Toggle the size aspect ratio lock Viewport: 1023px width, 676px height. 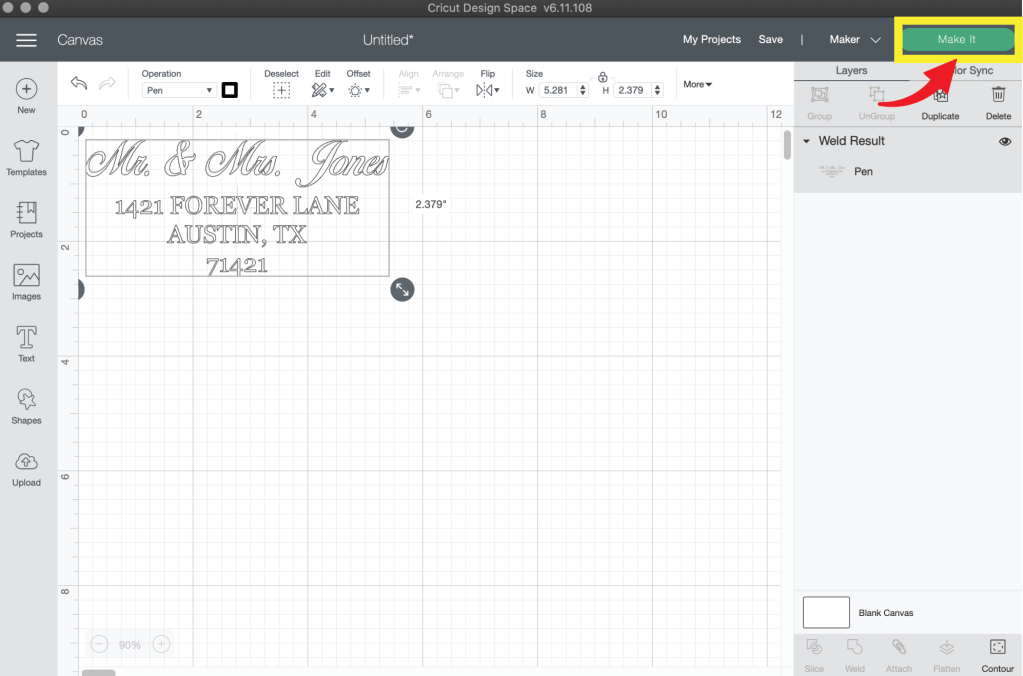click(x=602, y=77)
